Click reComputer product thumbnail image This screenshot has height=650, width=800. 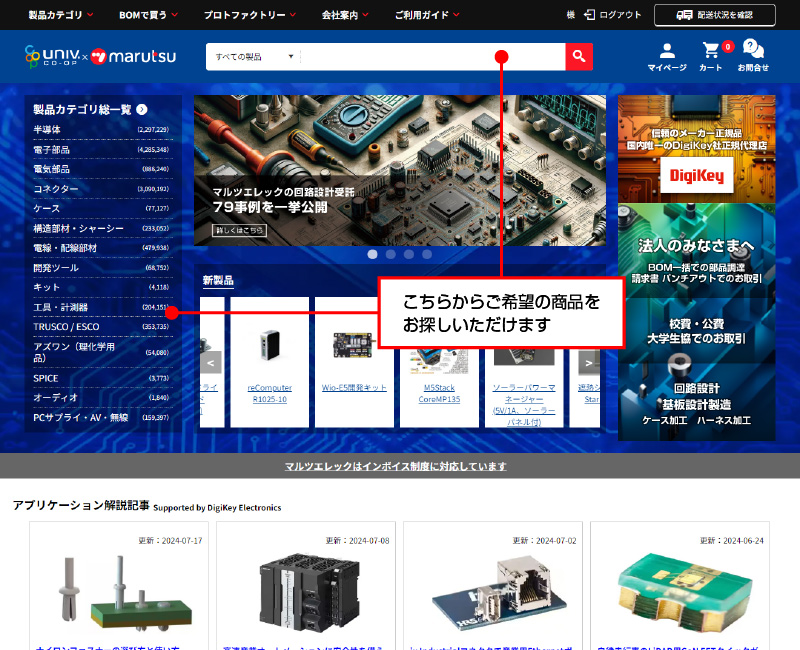[x=269, y=345]
